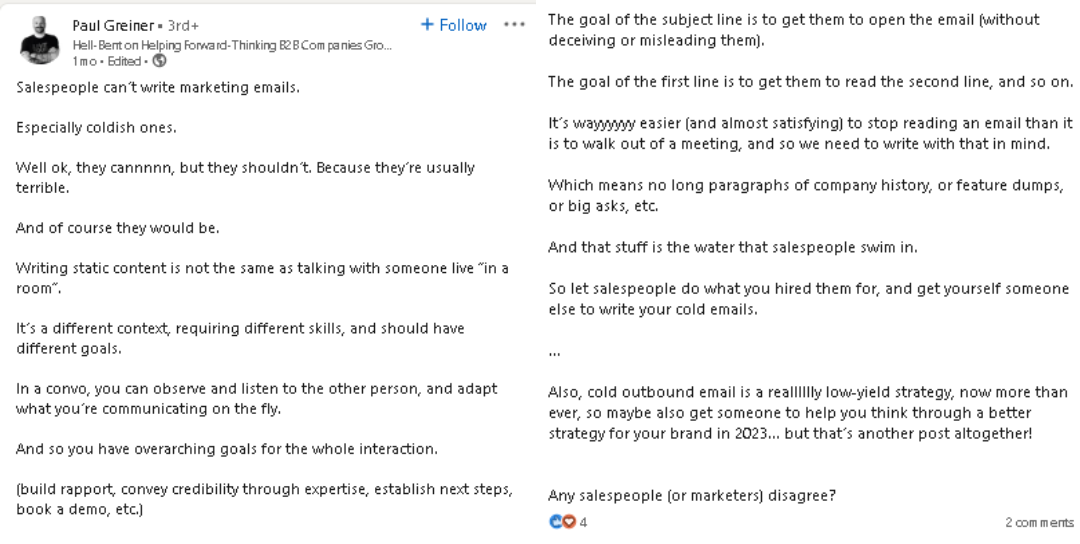The width and height of the screenshot is (1080, 544).
Task: Follow Paul Greiner
Action: coord(454,25)
